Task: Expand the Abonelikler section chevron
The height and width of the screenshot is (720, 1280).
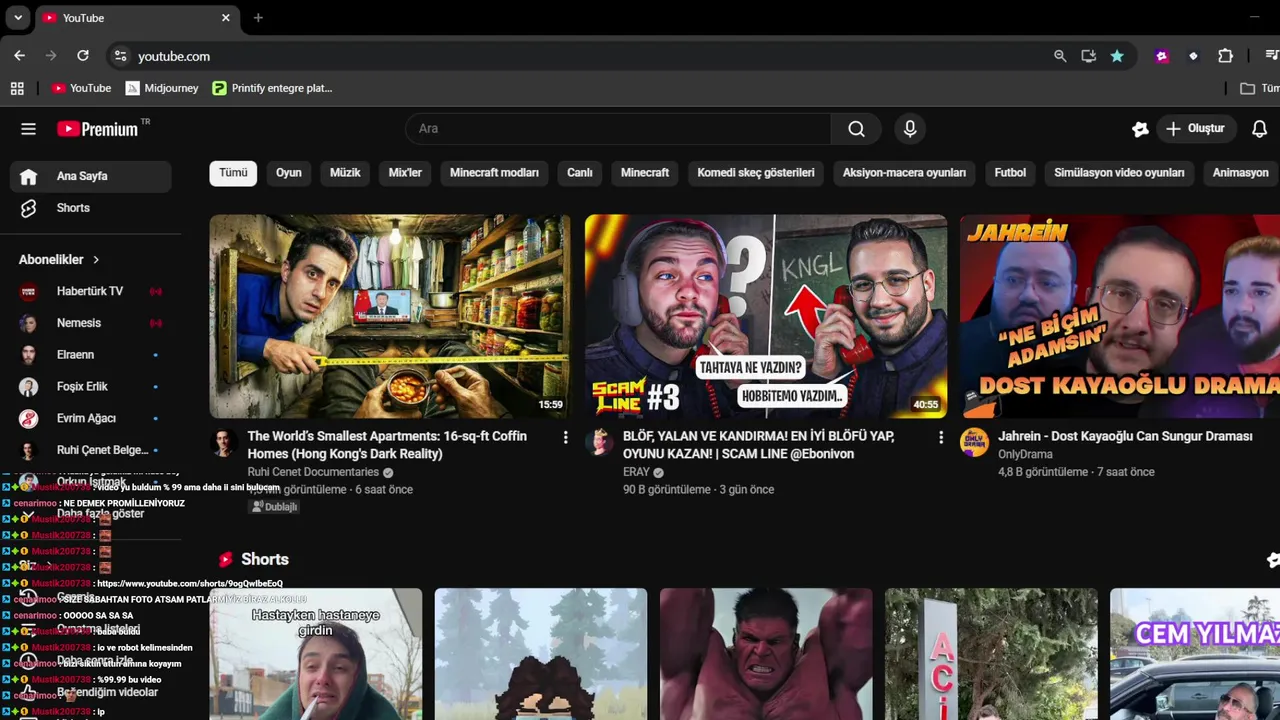Action: point(96,260)
